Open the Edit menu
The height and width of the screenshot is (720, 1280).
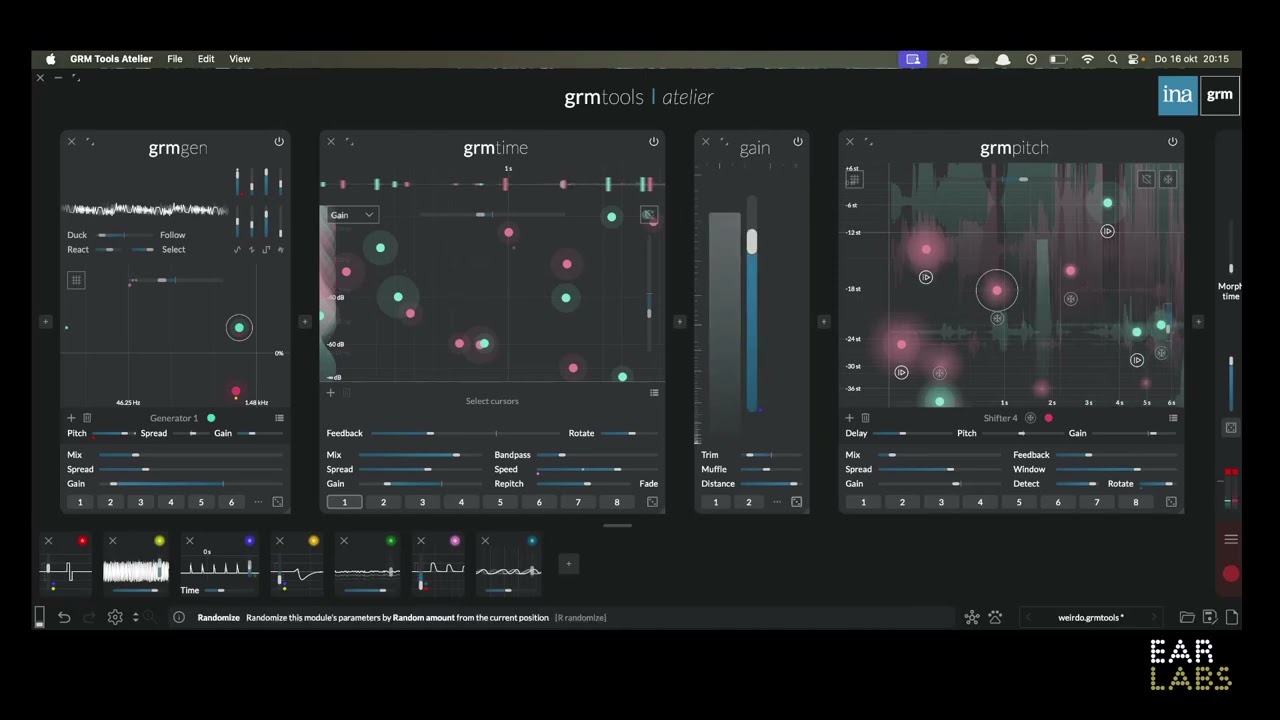(206, 59)
